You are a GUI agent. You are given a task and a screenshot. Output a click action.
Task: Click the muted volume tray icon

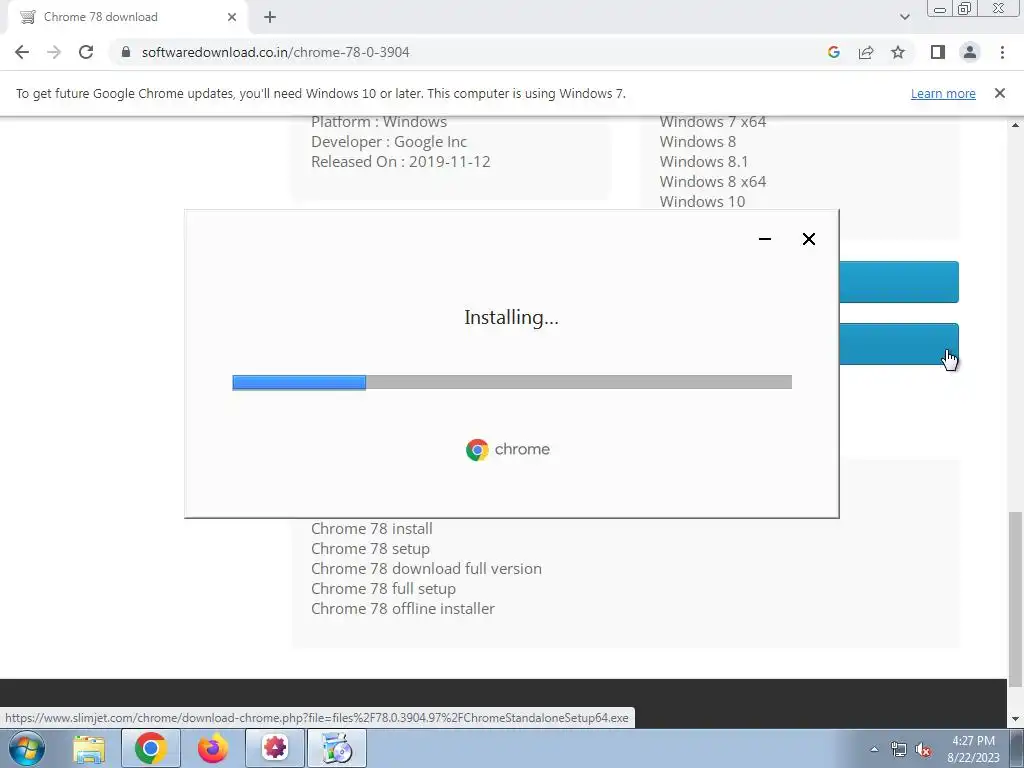[923, 750]
